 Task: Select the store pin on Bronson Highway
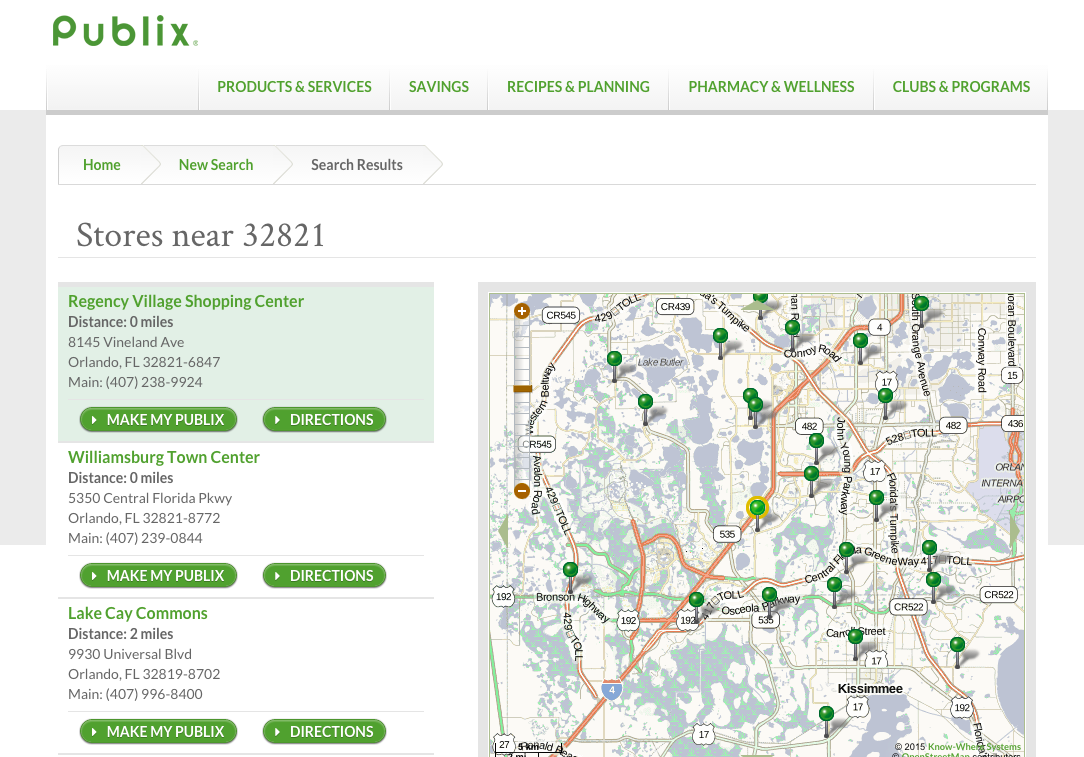pyautogui.click(x=570, y=571)
